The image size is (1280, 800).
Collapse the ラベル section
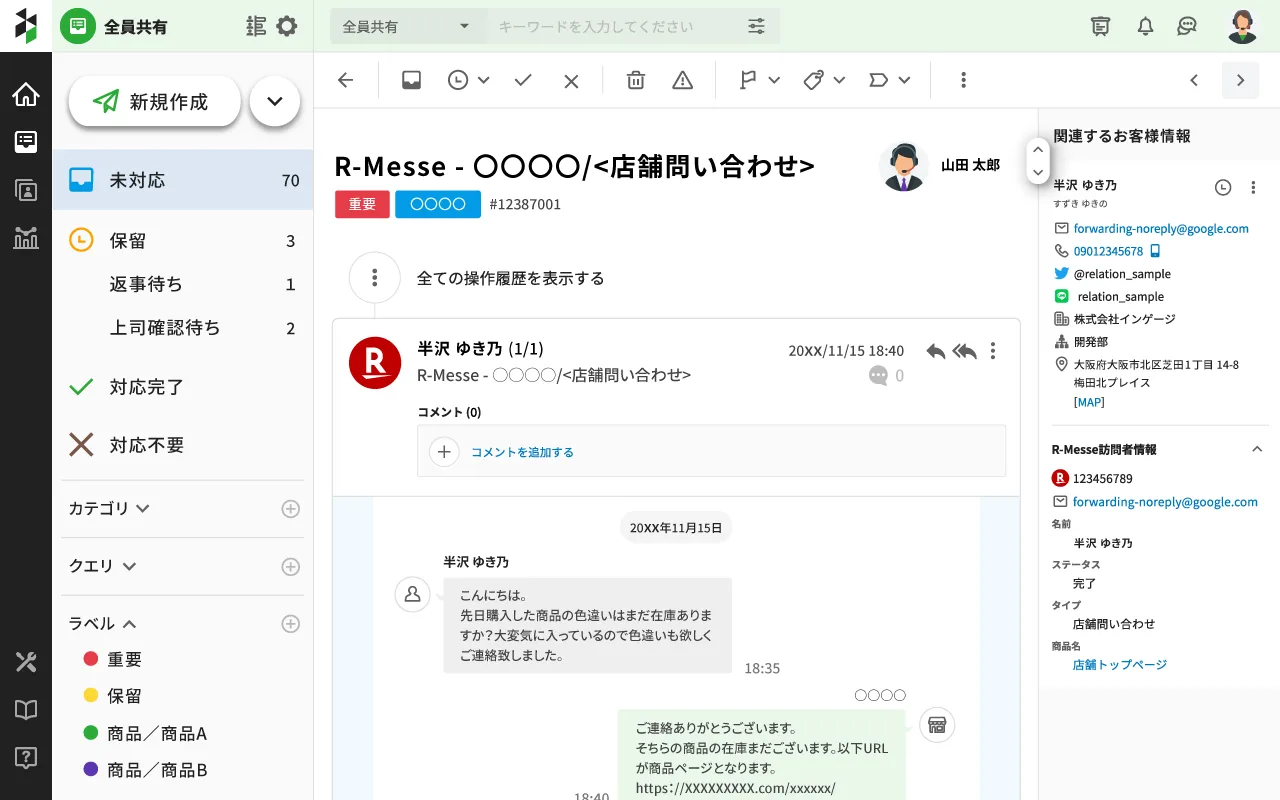click(102, 623)
